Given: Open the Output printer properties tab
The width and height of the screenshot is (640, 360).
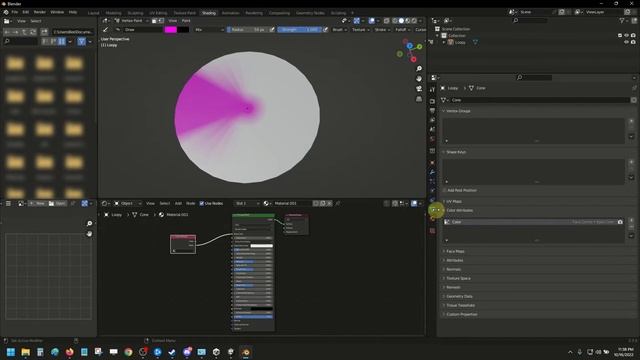Looking at the screenshot, I should 432,110.
